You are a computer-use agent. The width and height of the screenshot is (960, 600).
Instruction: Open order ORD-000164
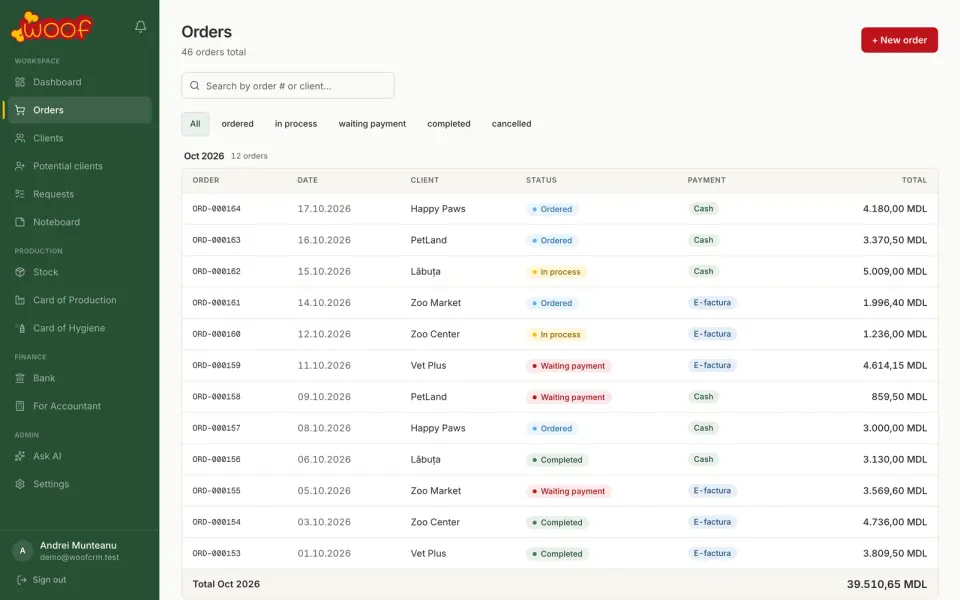pos(217,209)
